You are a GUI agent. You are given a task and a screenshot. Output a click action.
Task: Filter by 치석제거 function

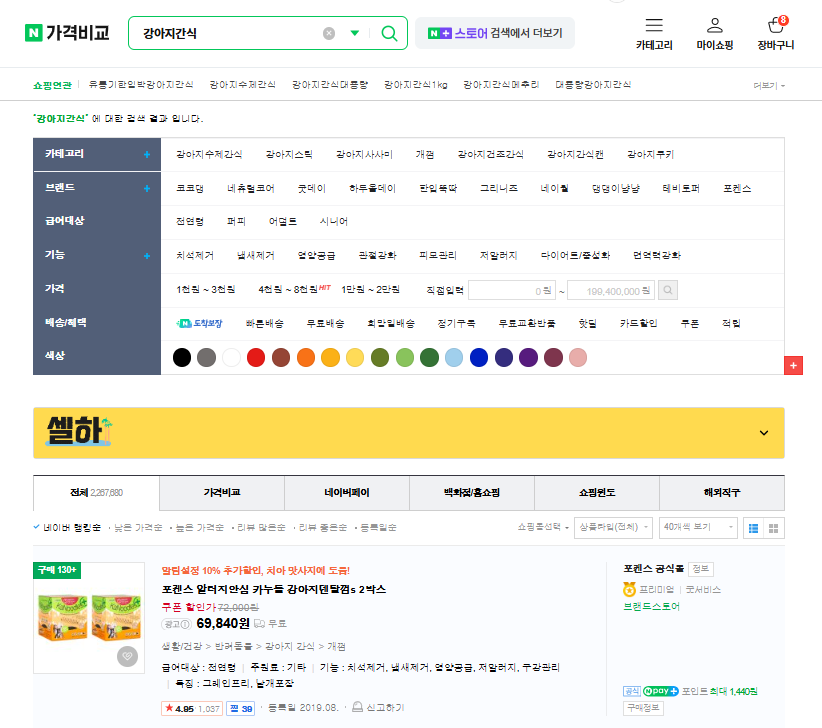click(x=195, y=256)
